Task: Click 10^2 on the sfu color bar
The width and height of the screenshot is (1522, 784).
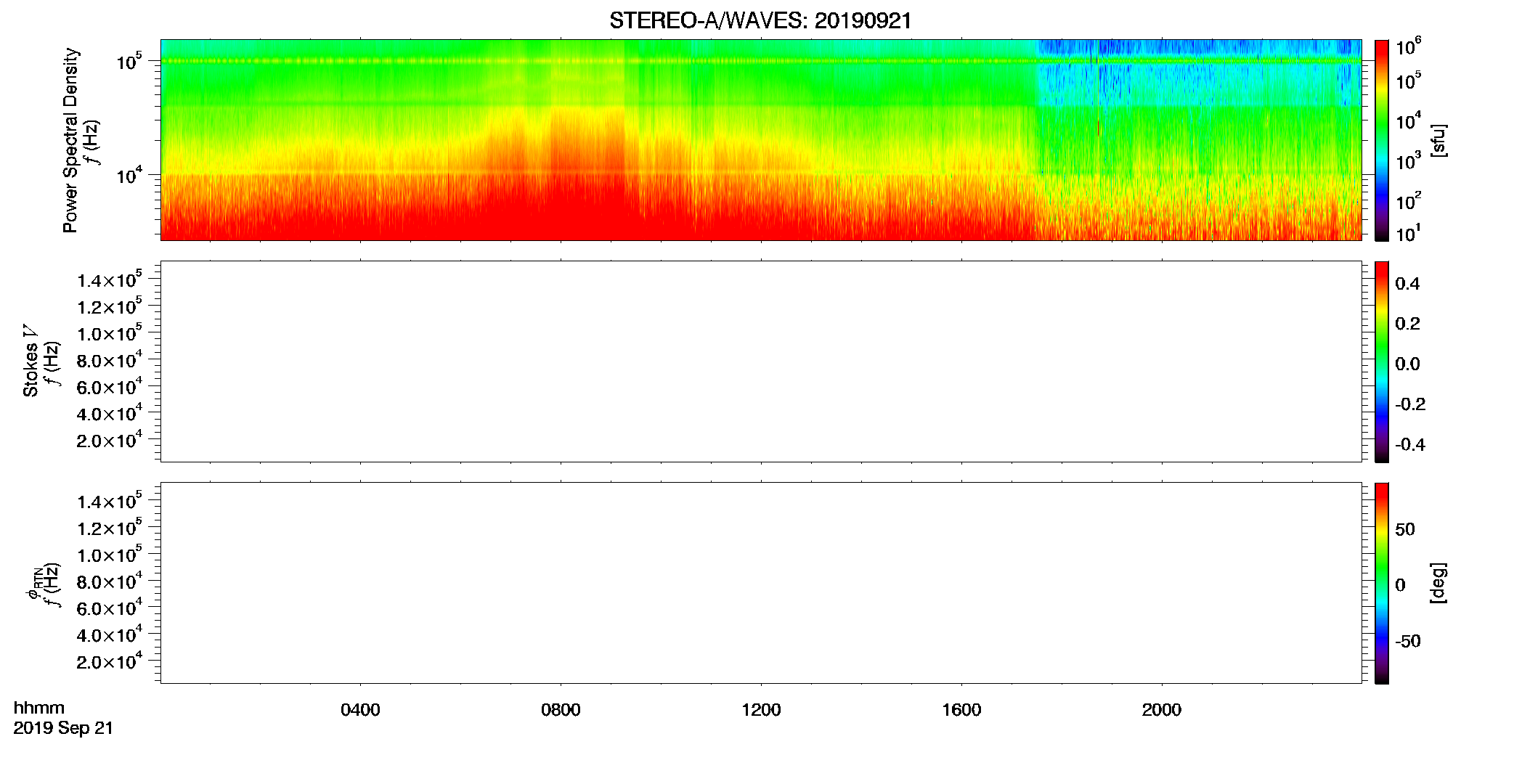Action: point(1408,201)
